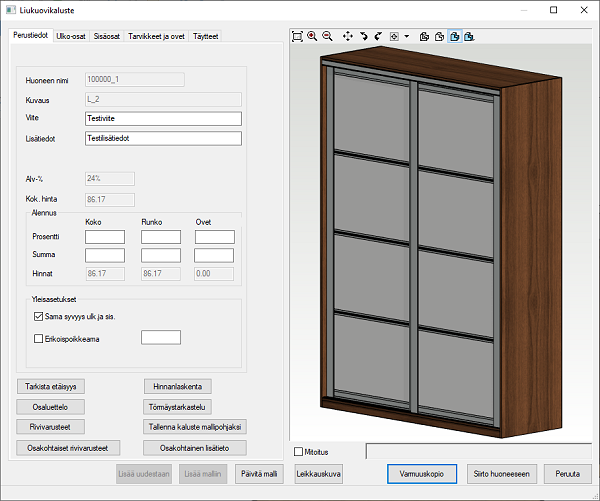Click the Koko Prosentti discount field
This screenshot has width=600, height=501.
coord(105,237)
